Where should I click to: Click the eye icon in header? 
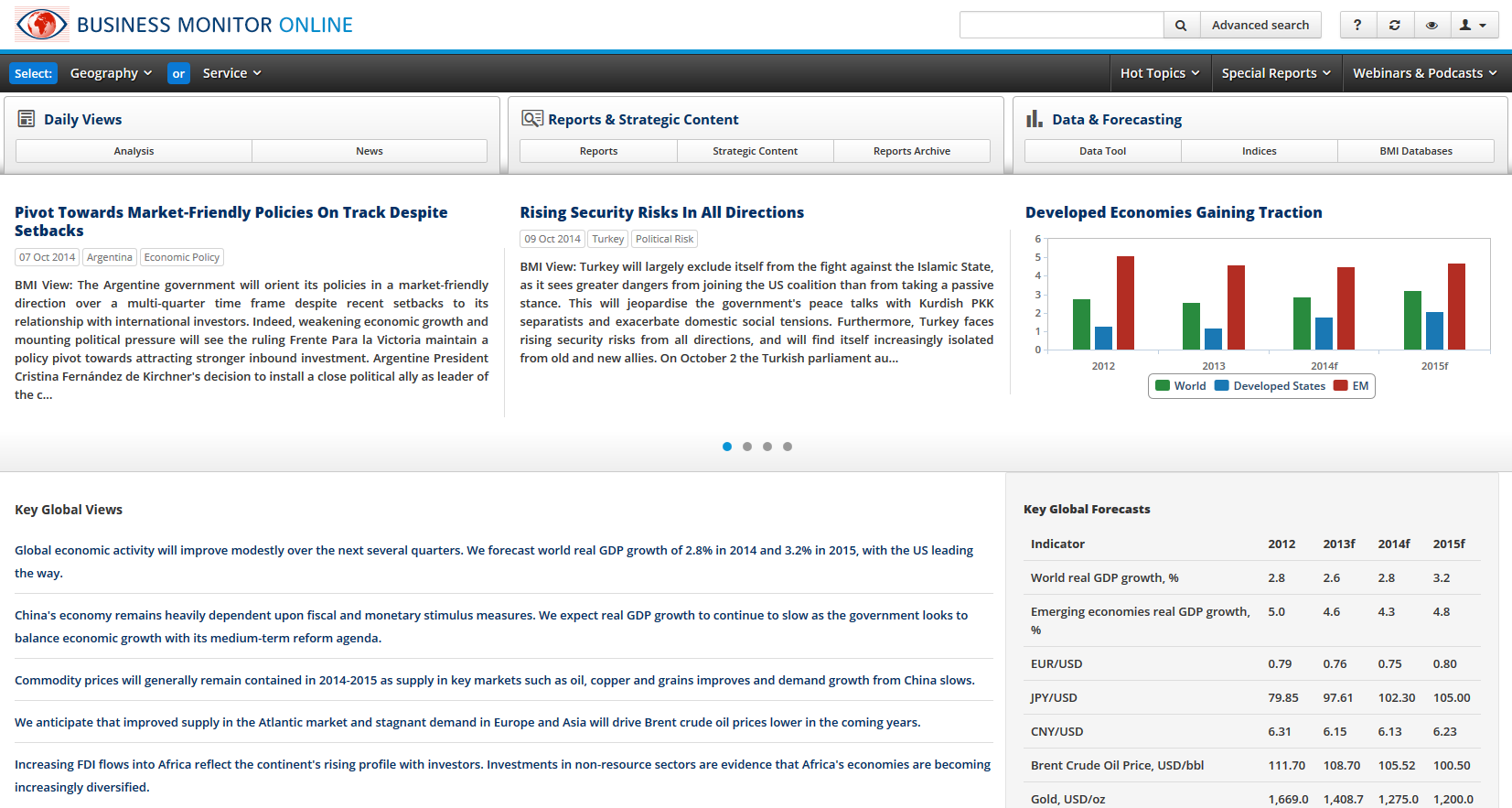(x=1432, y=26)
